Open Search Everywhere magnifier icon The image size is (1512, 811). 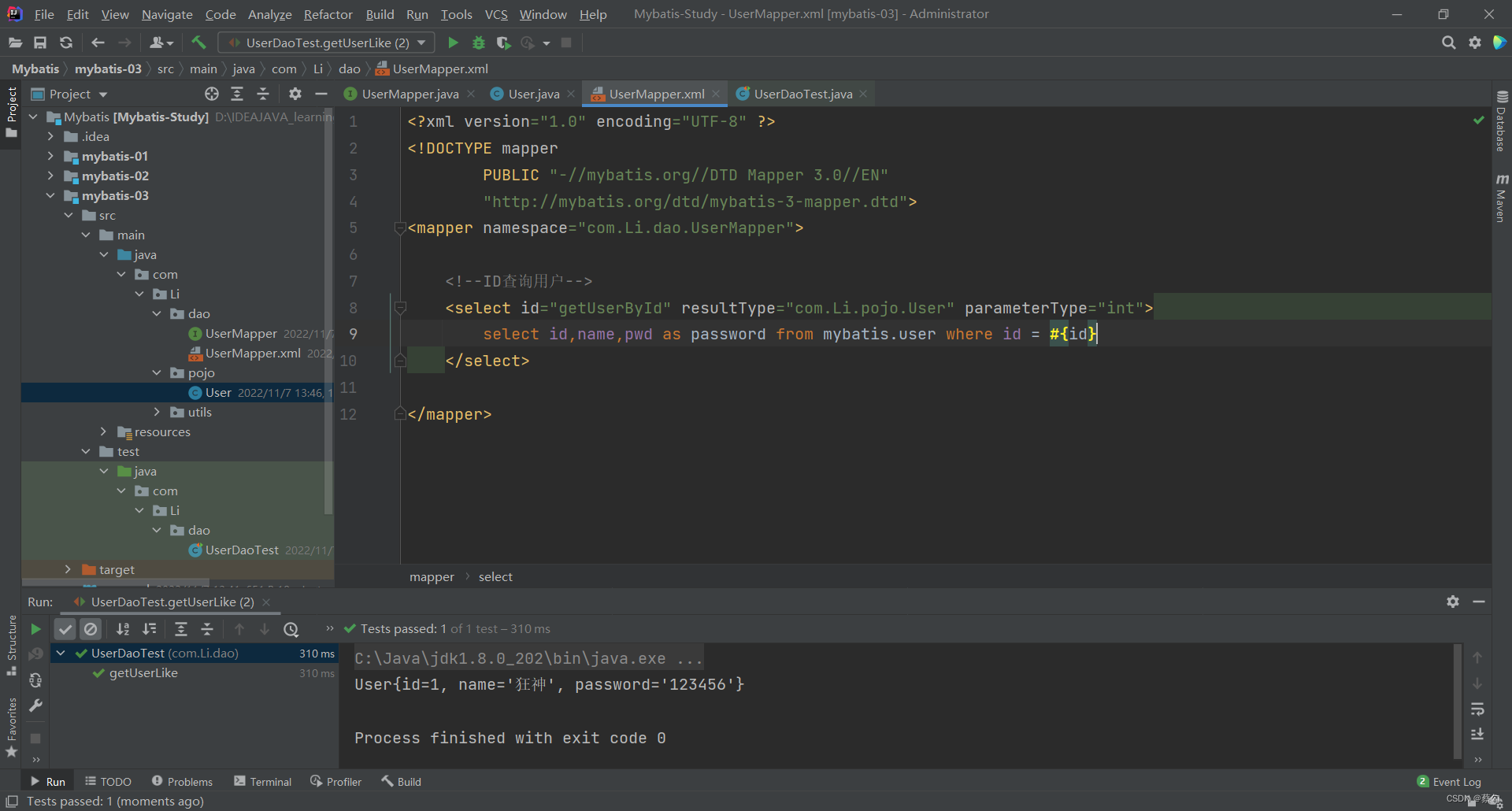(x=1448, y=43)
